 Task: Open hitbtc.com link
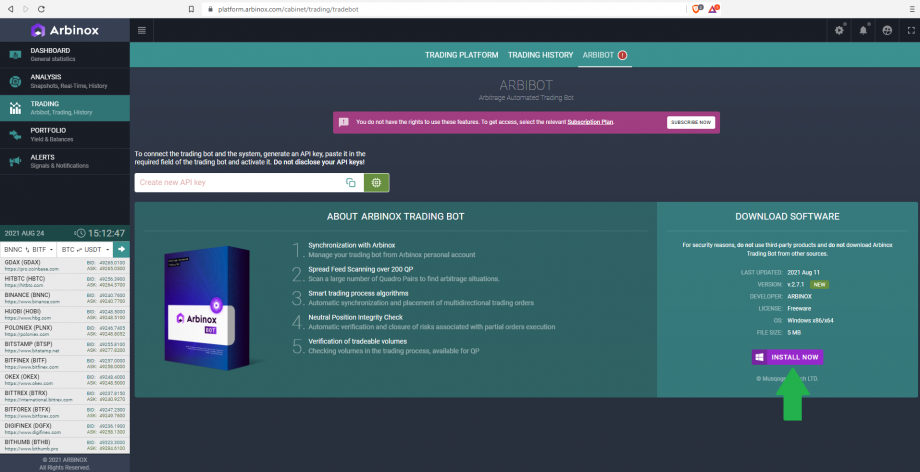coord(23,285)
